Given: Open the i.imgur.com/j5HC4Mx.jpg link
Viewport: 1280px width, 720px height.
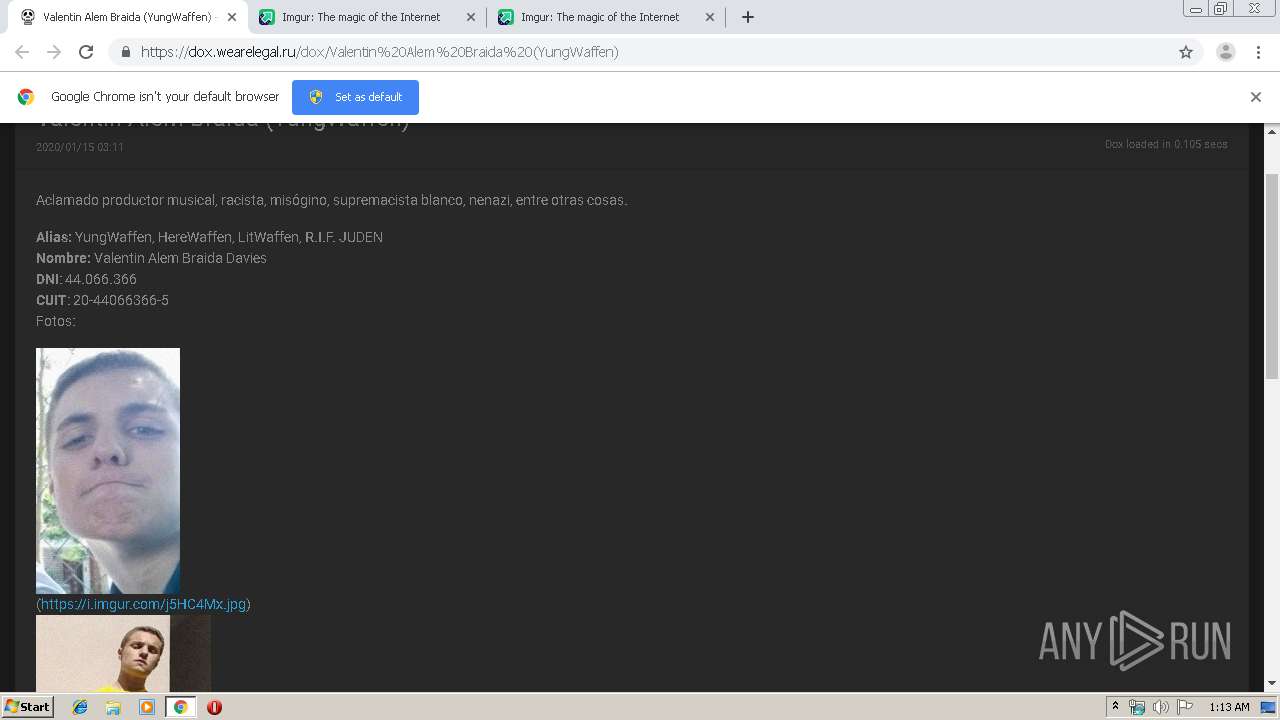Looking at the screenshot, I should click(143, 604).
